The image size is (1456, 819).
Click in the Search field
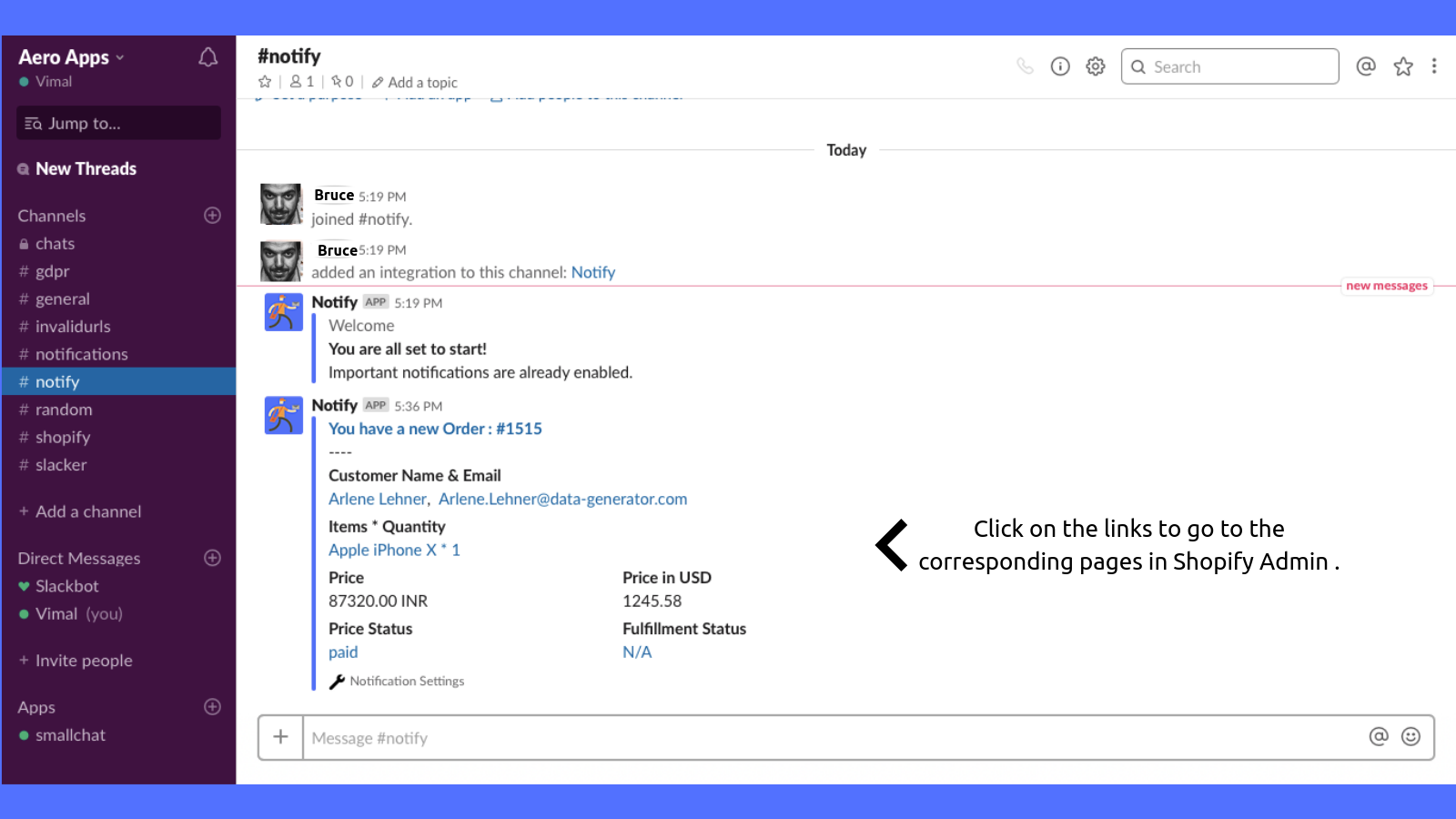1228,66
